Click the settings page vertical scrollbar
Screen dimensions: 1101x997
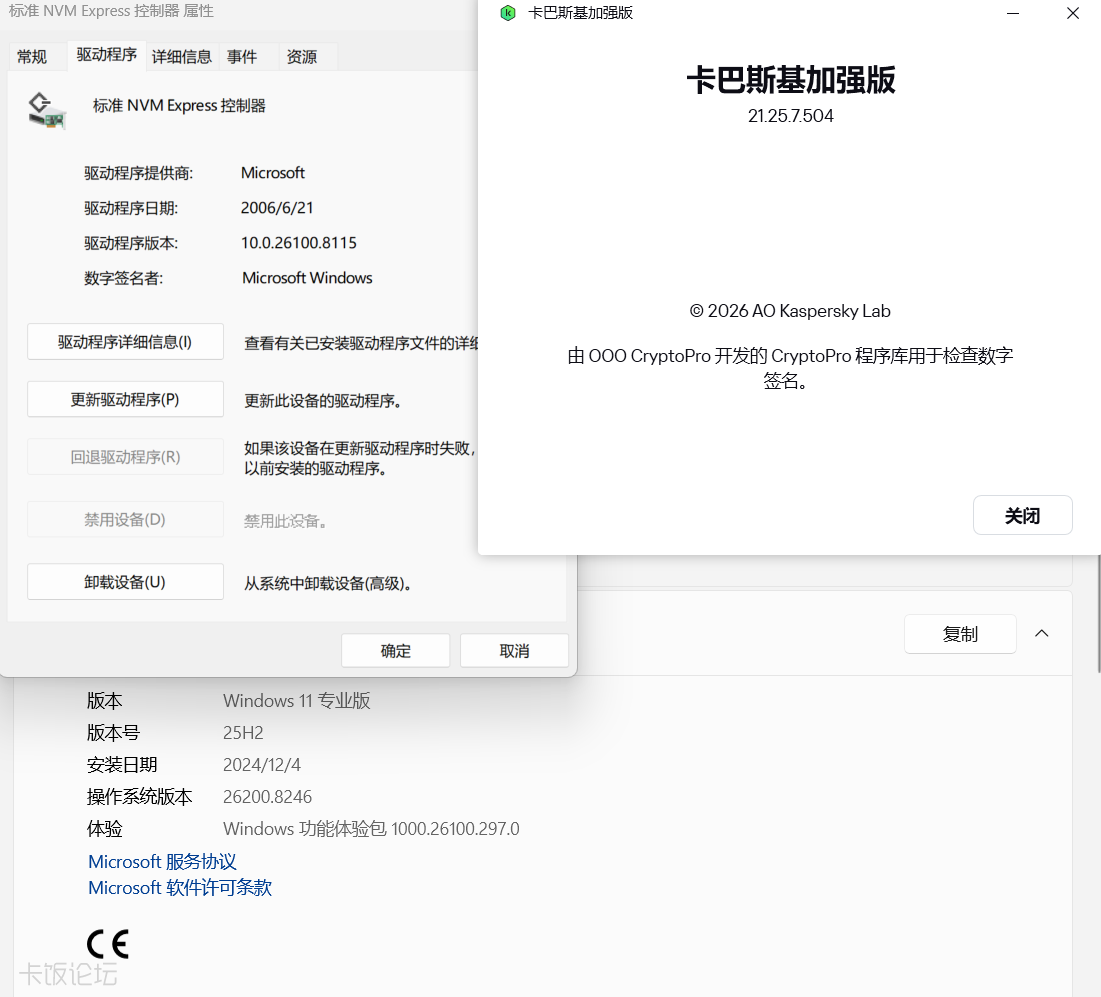pos(1098,613)
